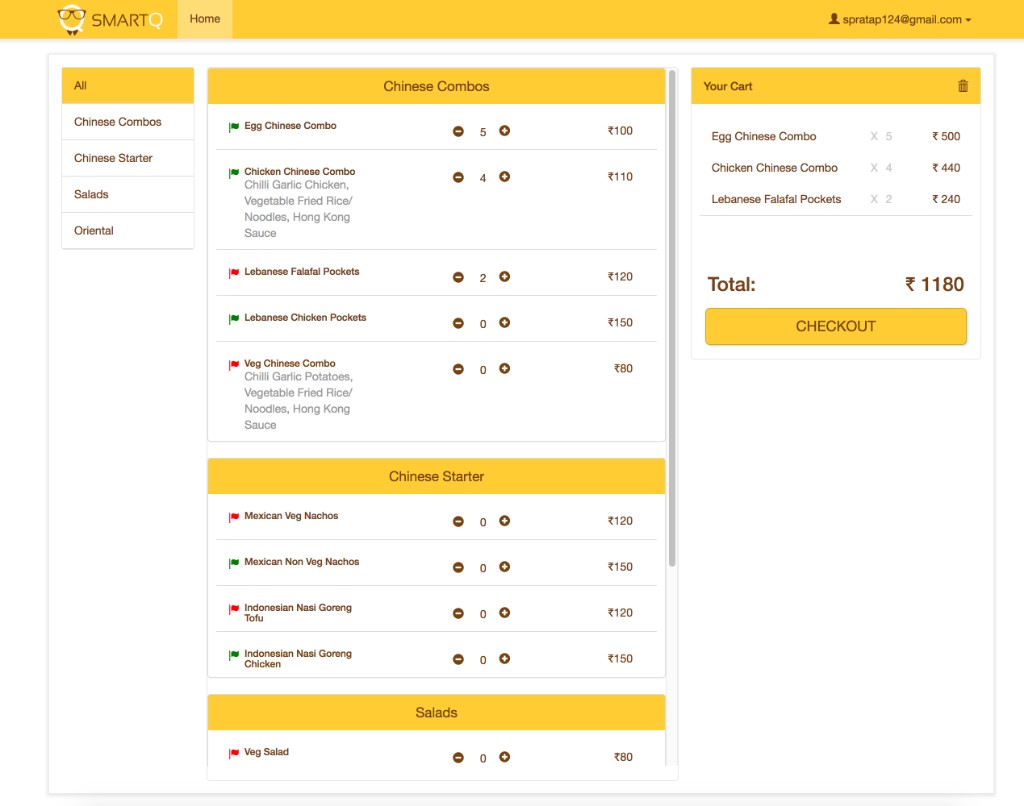Viewport: 1024px width, 806px height.
Task: Click the ₹ 1180 total amount
Action: point(935,284)
